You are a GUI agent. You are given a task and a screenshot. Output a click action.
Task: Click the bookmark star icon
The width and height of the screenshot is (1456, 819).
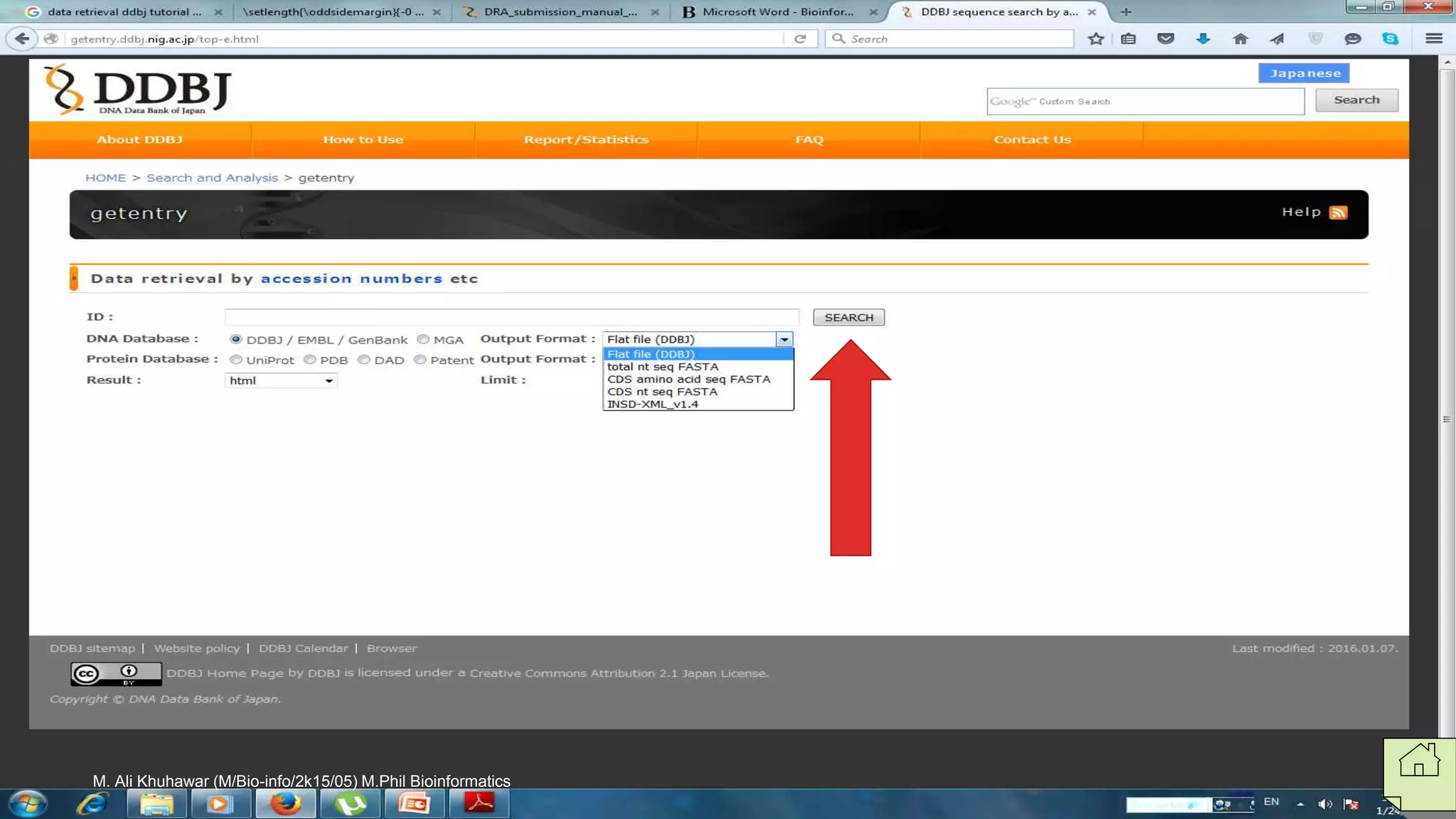click(x=1096, y=39)
